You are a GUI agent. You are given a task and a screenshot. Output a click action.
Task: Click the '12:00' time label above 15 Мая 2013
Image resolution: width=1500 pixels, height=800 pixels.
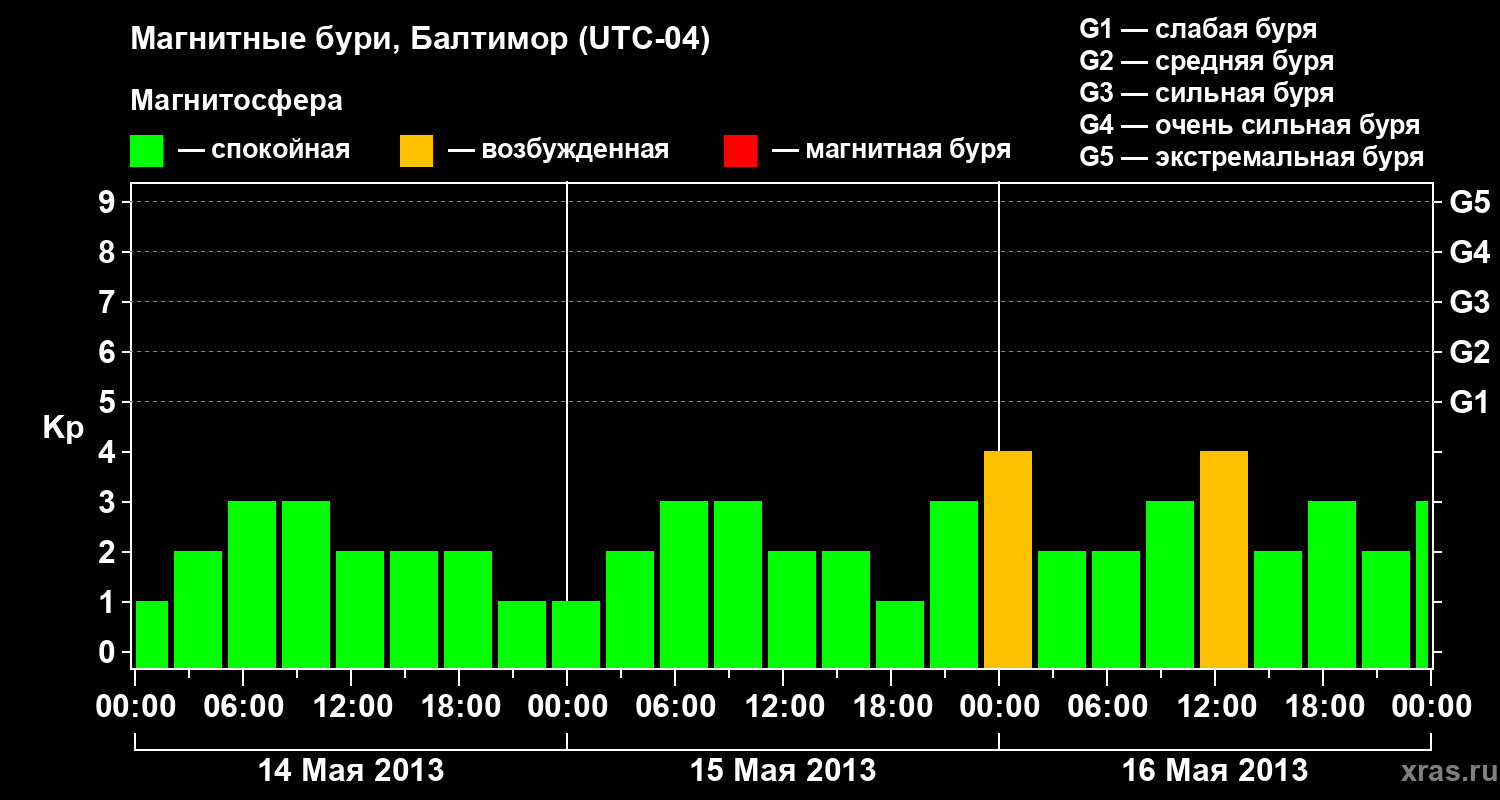point(783,707)
